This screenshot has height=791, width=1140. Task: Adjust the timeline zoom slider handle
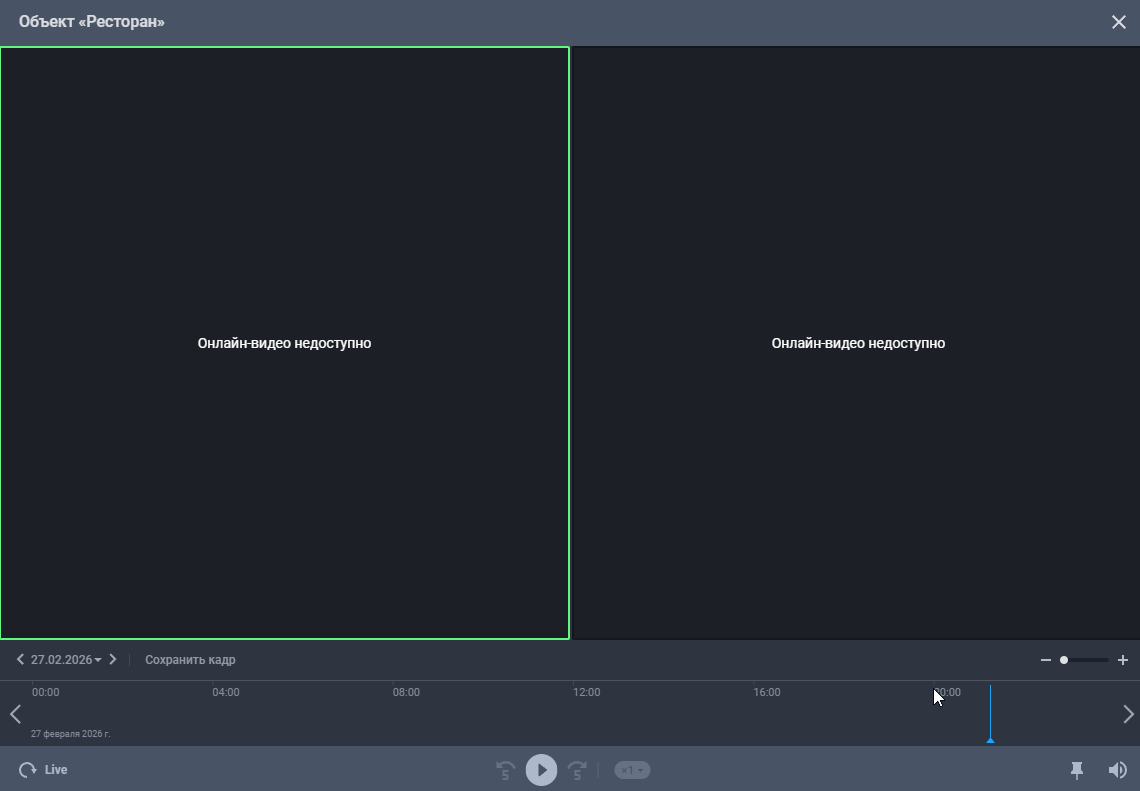[1064, 660]
